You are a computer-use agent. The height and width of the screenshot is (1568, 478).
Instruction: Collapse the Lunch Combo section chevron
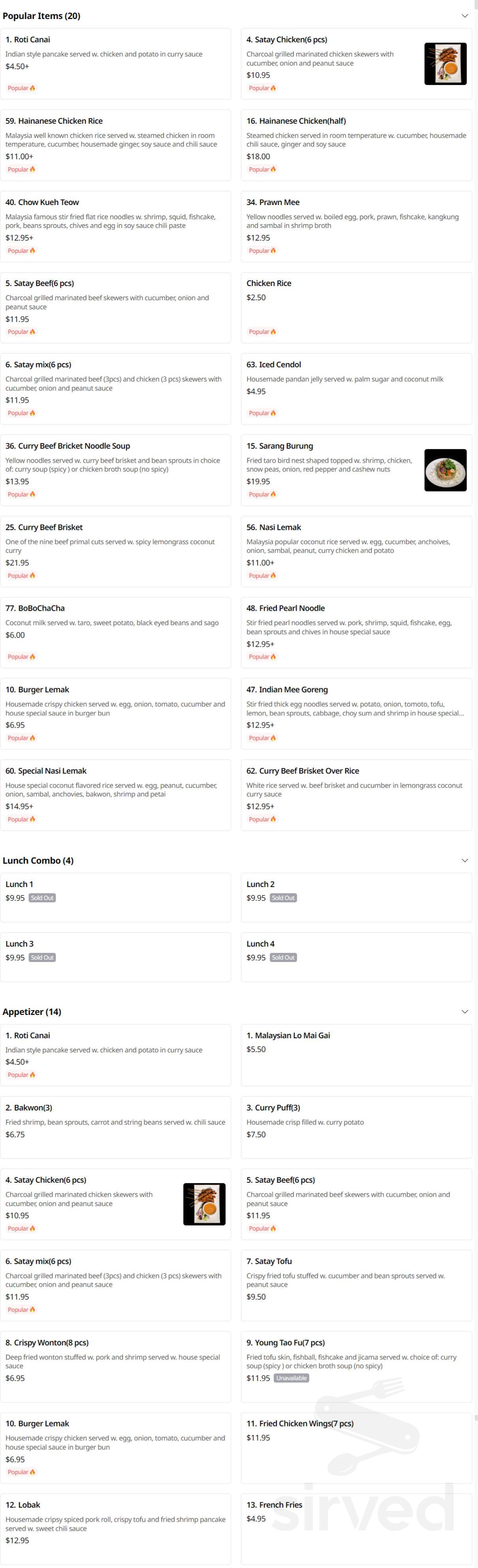coord(465,860)
